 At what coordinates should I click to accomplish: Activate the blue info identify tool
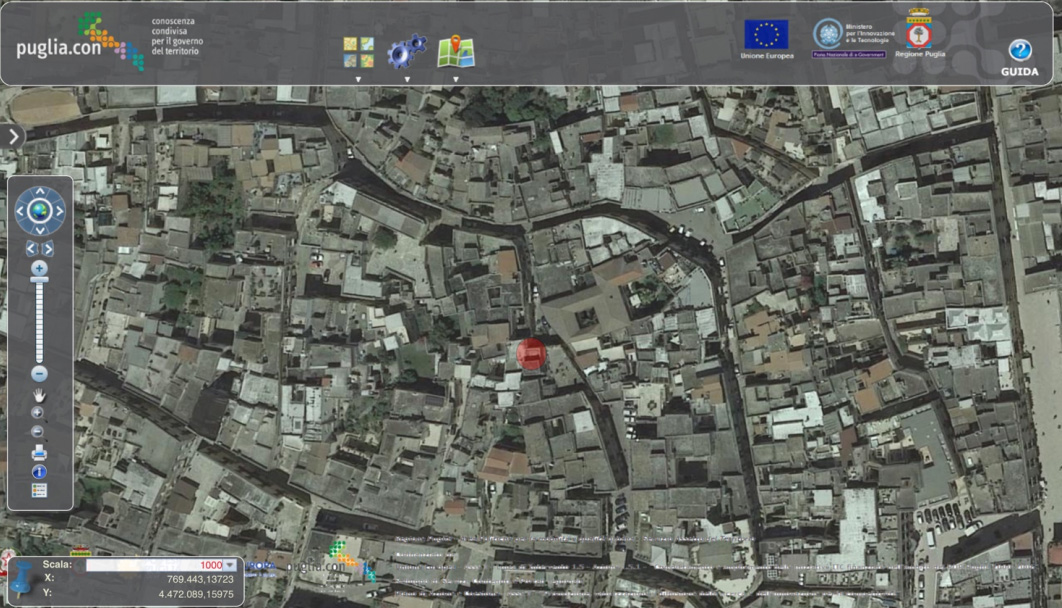coord(39,472)
